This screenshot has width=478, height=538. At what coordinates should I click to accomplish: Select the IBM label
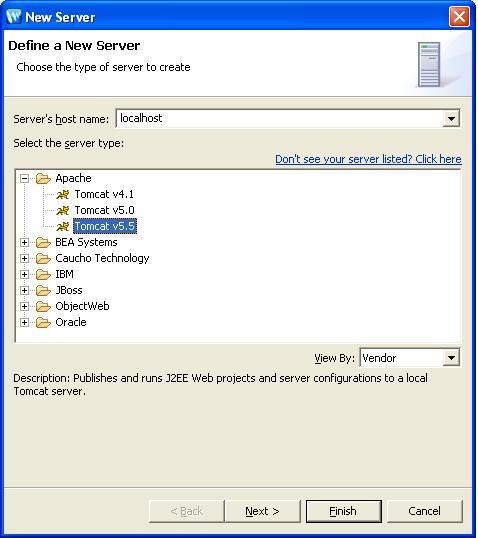tap(65, 274)
